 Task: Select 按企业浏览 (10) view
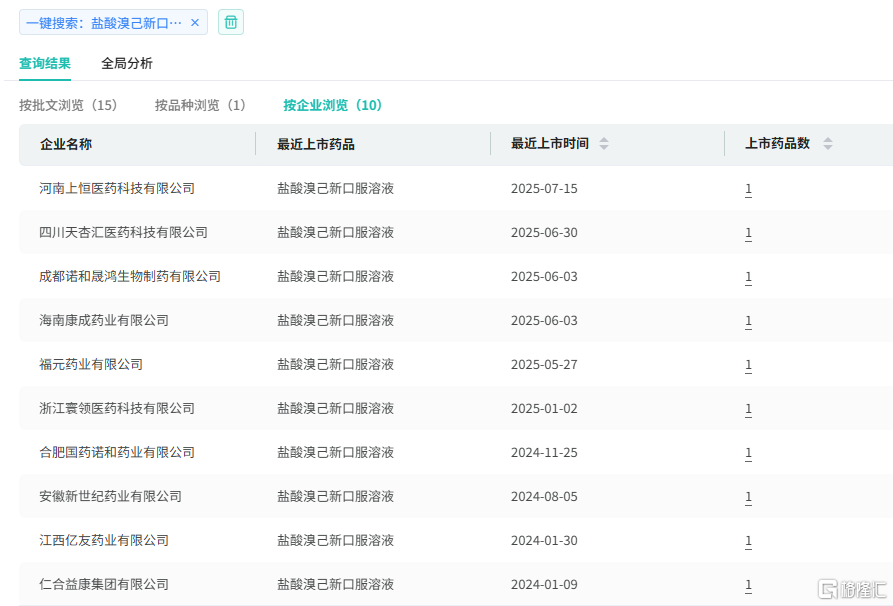[333, 105]
